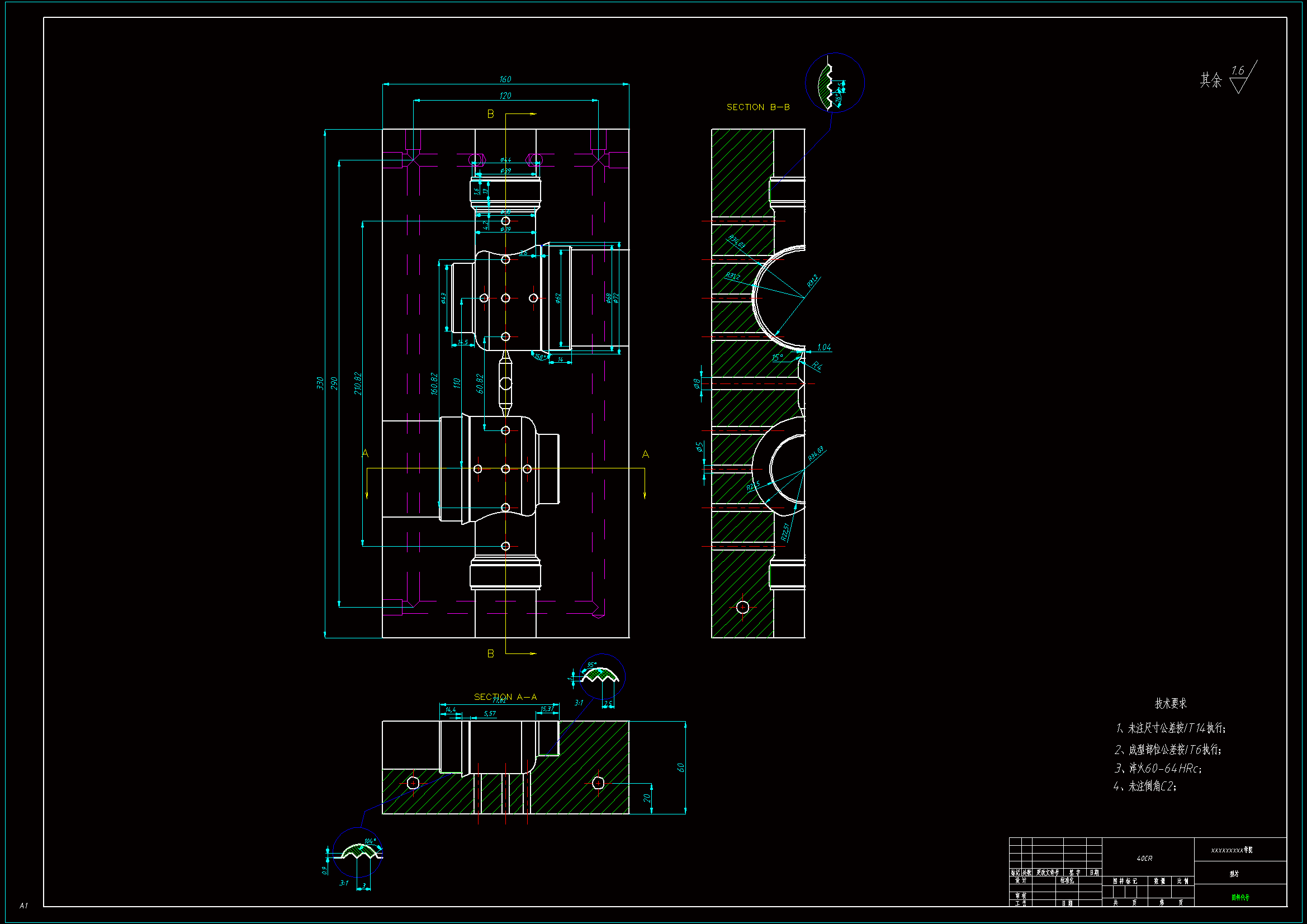
Task: Select the 未注倒角C2 requirement line
Action: tap(1145, 786)
